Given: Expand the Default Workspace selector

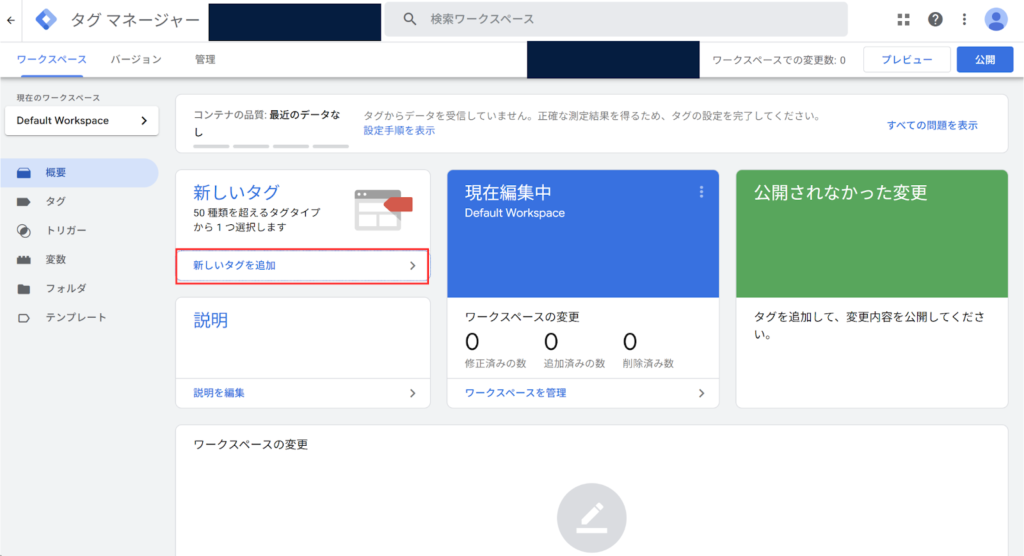Looking at the screenshot, I should (x=81, y=121).
